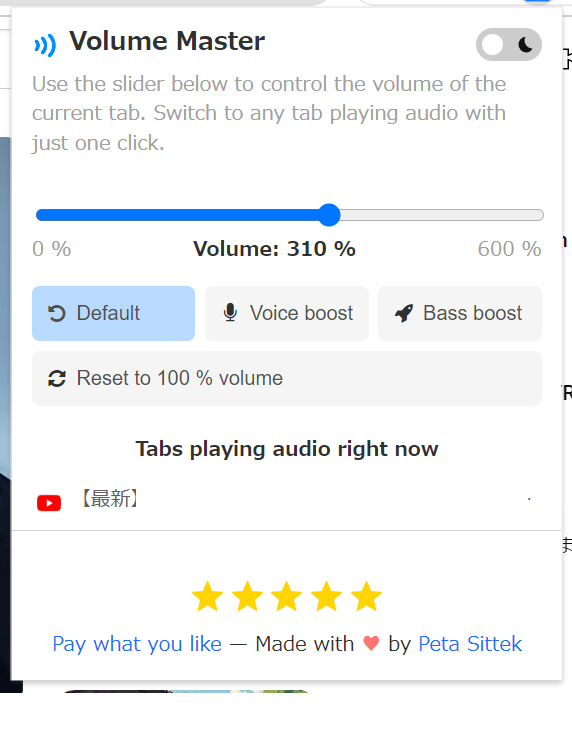
Task: Enable the Voice boost preset
Action: click(x=286, y=313)
